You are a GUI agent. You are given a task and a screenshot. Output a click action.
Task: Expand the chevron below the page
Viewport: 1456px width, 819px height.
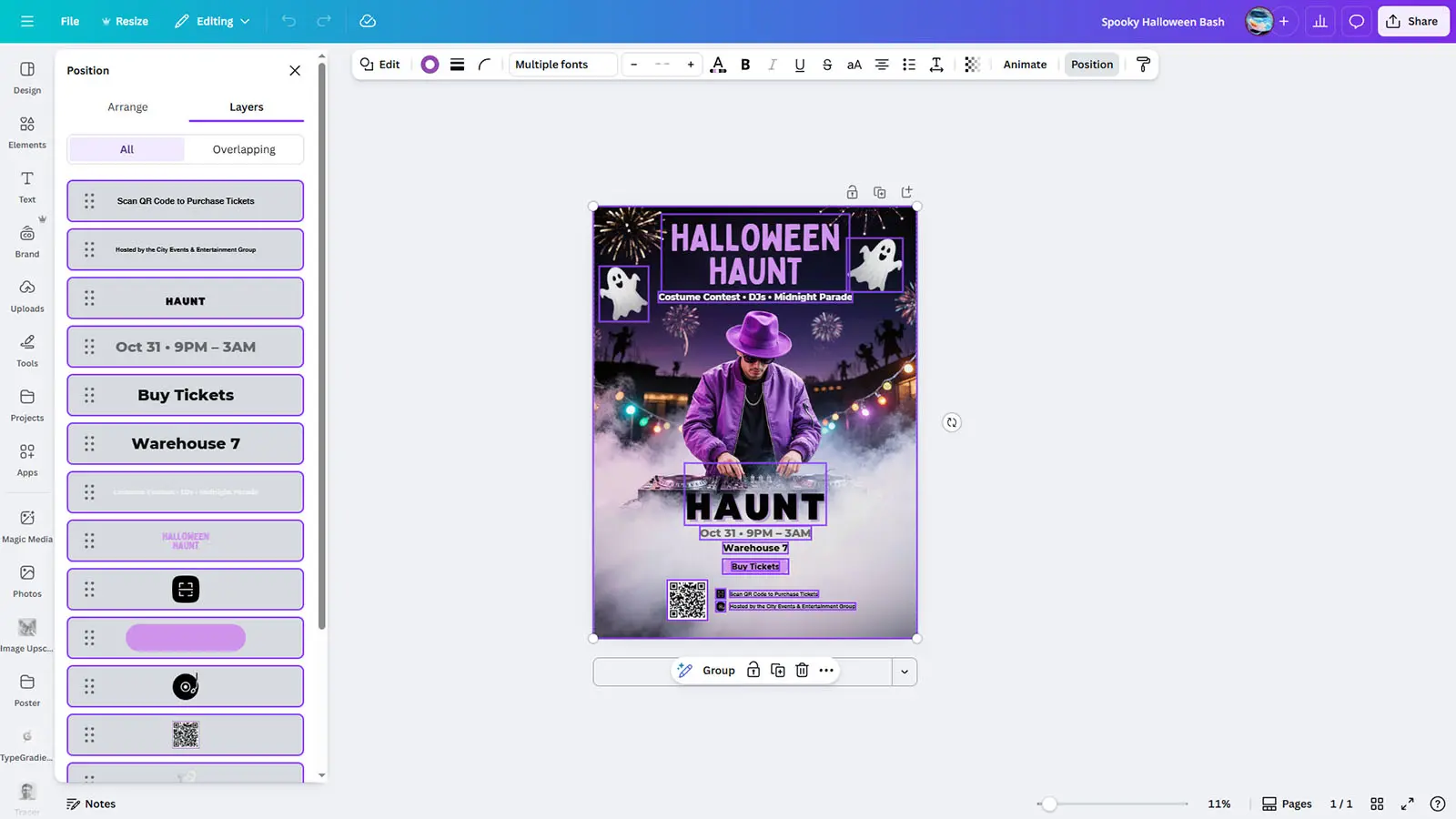tap(904, 672)
